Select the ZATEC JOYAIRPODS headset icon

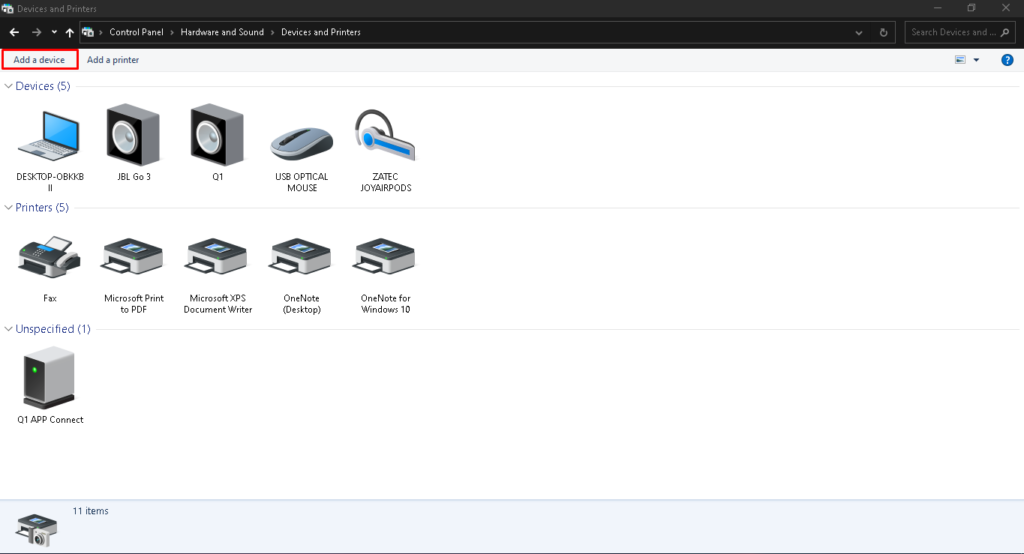385,135
